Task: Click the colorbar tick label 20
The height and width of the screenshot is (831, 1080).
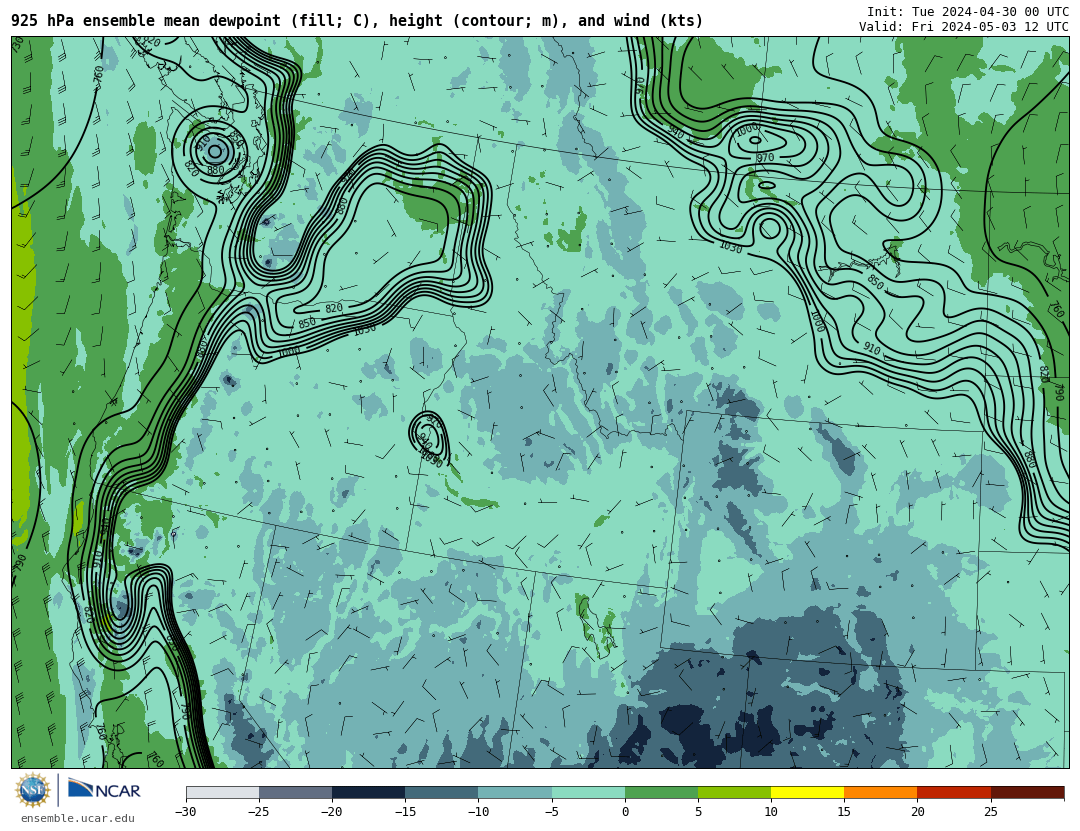Action: pos(917,812)
